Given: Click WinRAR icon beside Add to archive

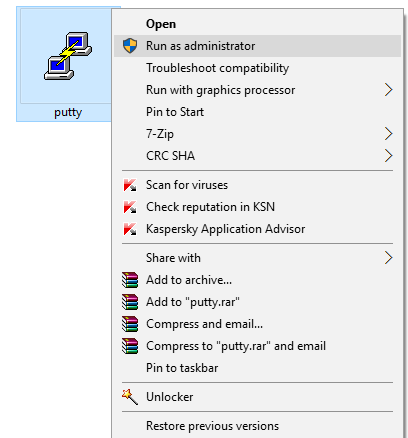Looking at the screenshot, I should [130, 280].
